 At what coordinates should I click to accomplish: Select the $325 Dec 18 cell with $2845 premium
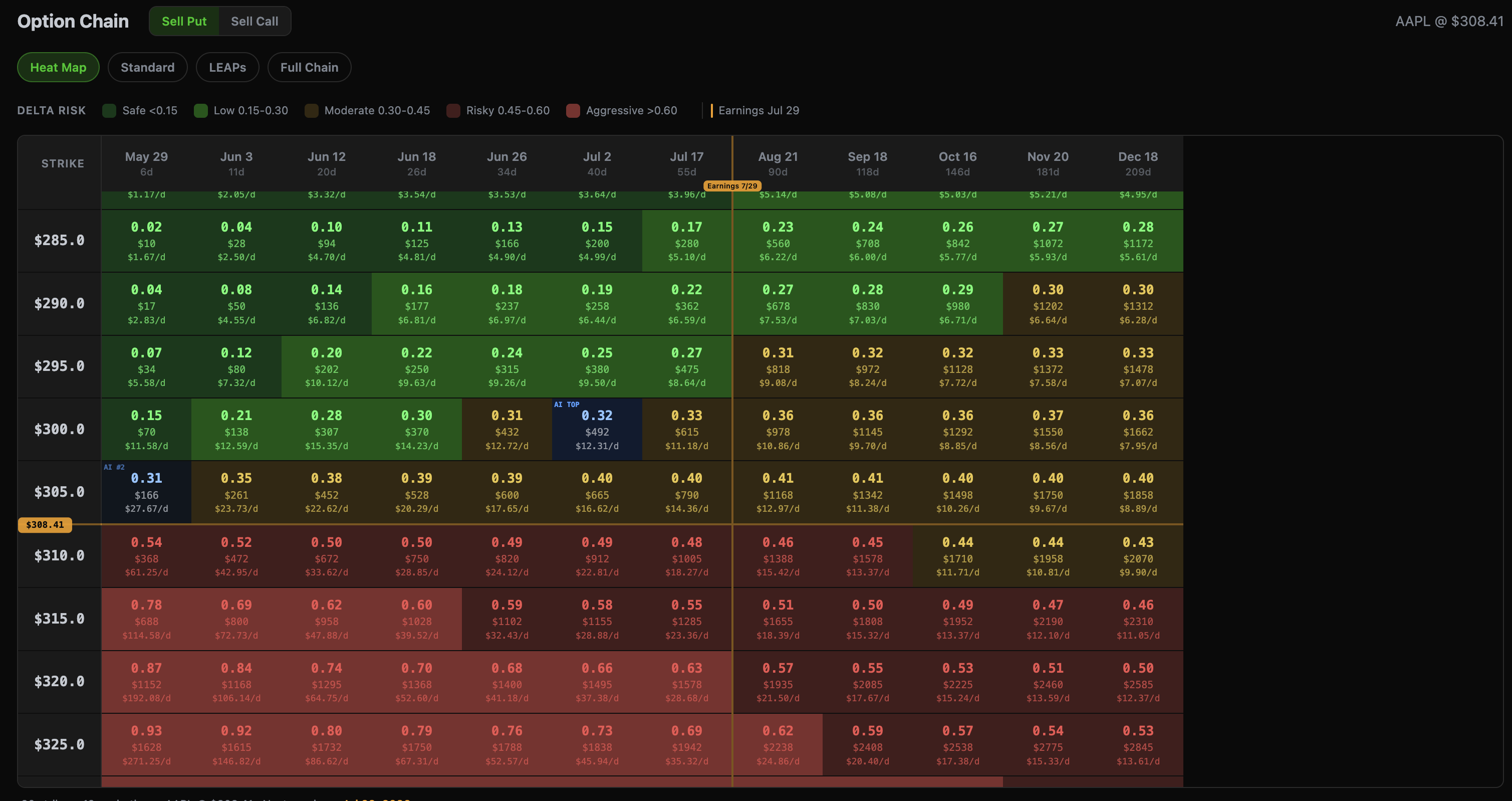point(1138,745)
